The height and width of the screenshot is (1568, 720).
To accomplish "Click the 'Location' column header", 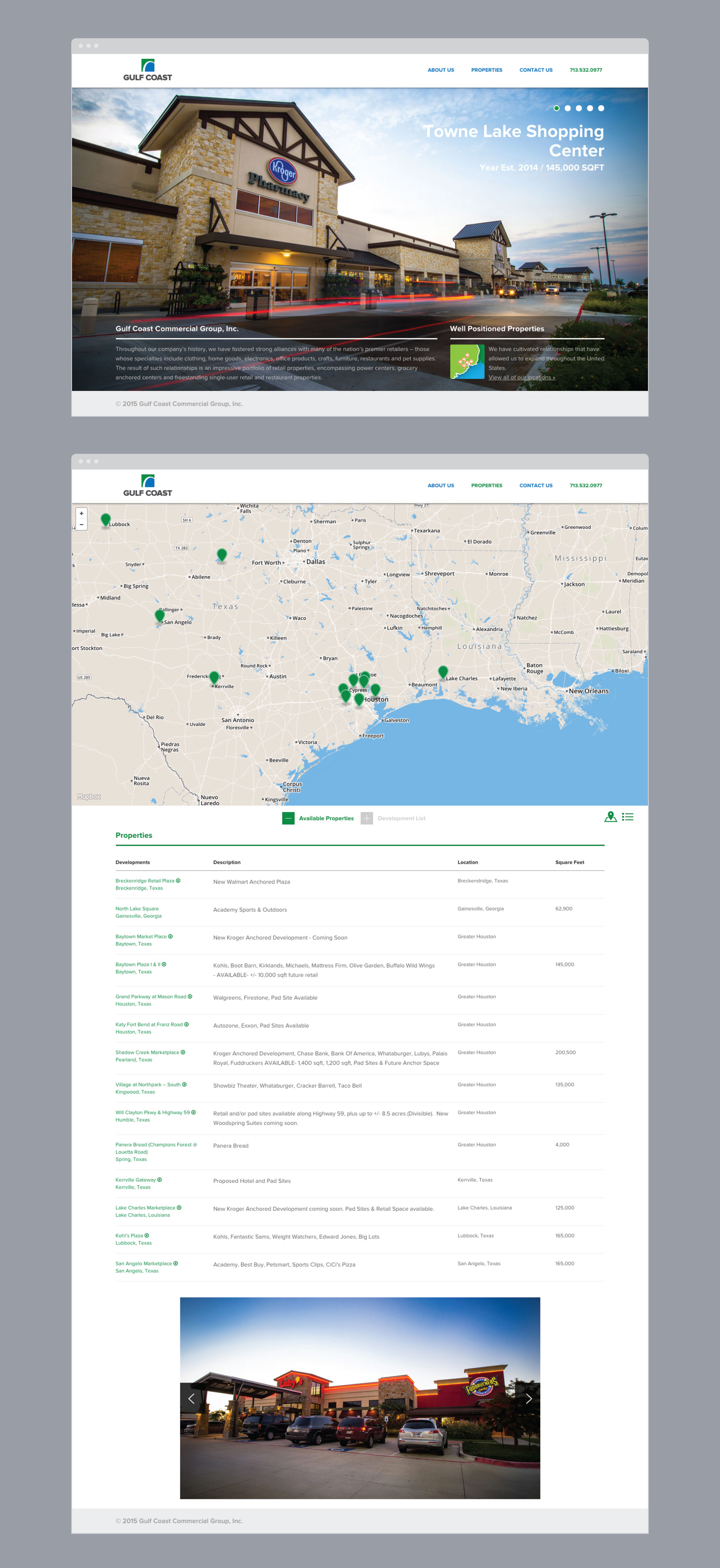I will 468,862.
